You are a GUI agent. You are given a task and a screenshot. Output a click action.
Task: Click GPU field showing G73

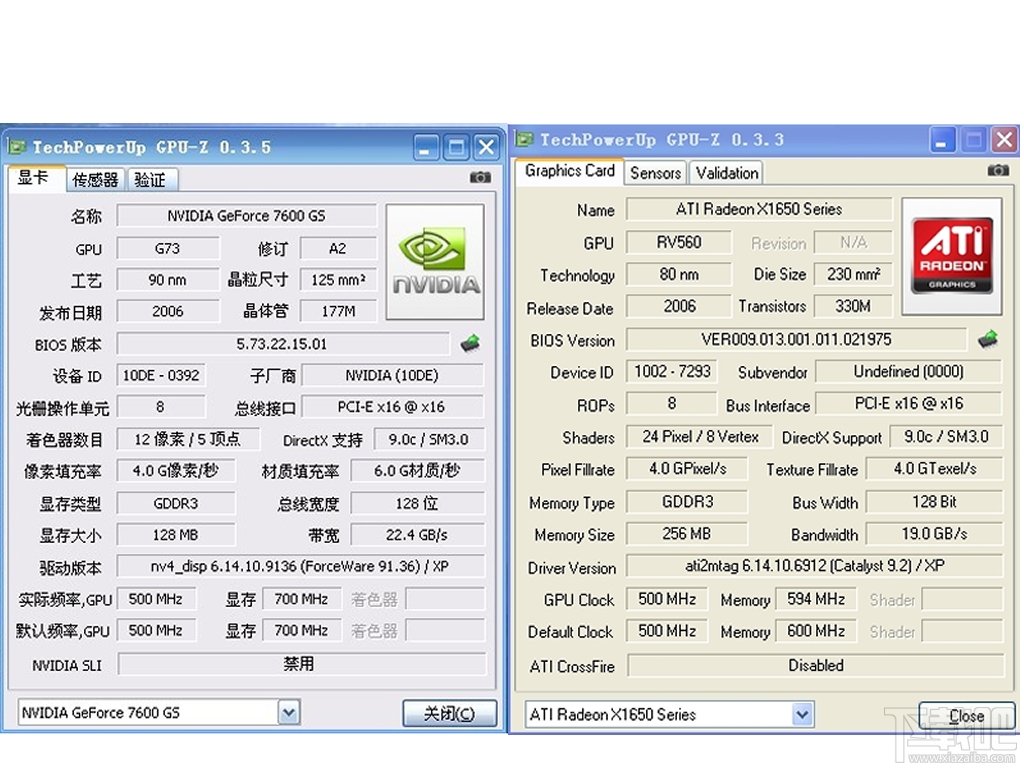(168, 249)
